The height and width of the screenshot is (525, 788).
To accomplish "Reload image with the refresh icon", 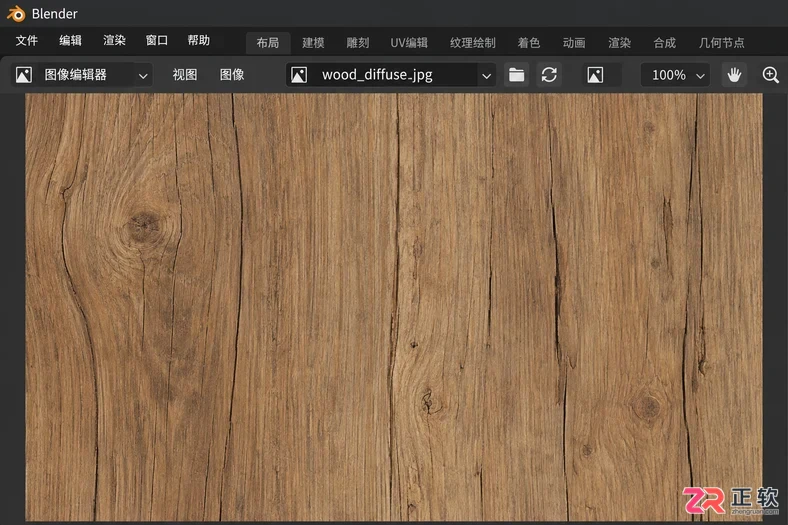I will [x=549, y=75].
